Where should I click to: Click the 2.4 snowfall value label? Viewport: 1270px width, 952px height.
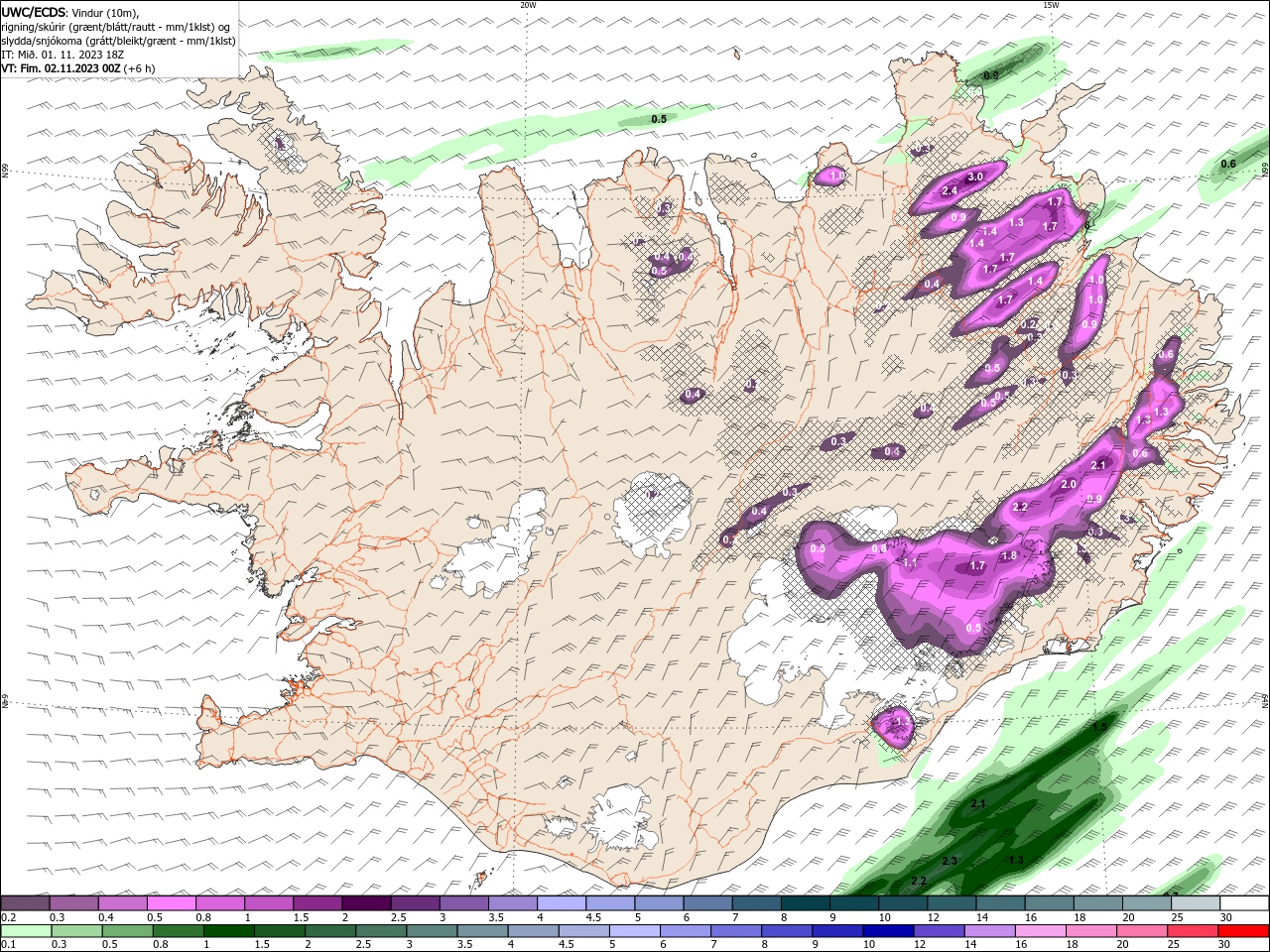[949, 190]
